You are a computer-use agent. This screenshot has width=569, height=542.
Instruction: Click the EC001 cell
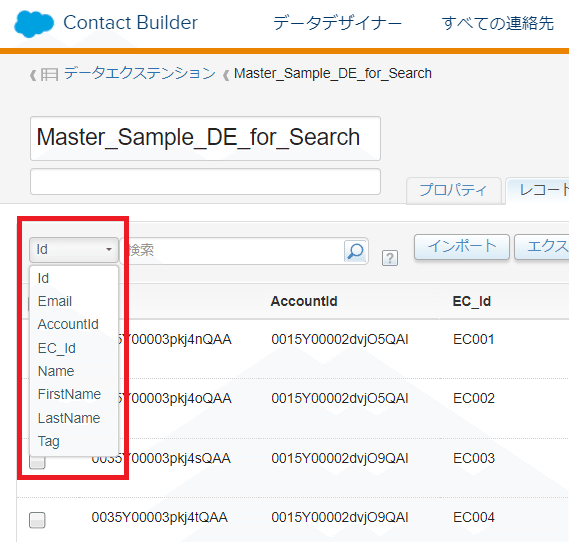pyautogui.click(x=474, y=340)
